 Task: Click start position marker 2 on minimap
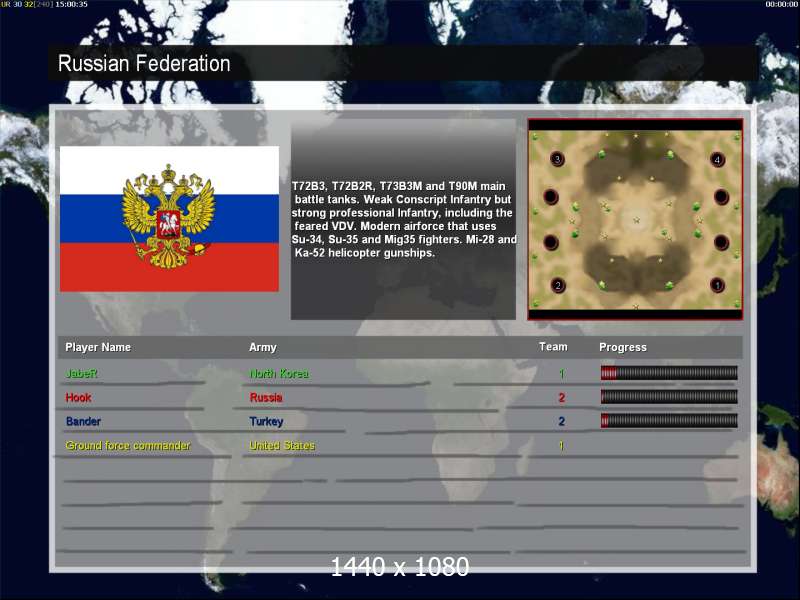pyautogui.click(x=558, y=285)
